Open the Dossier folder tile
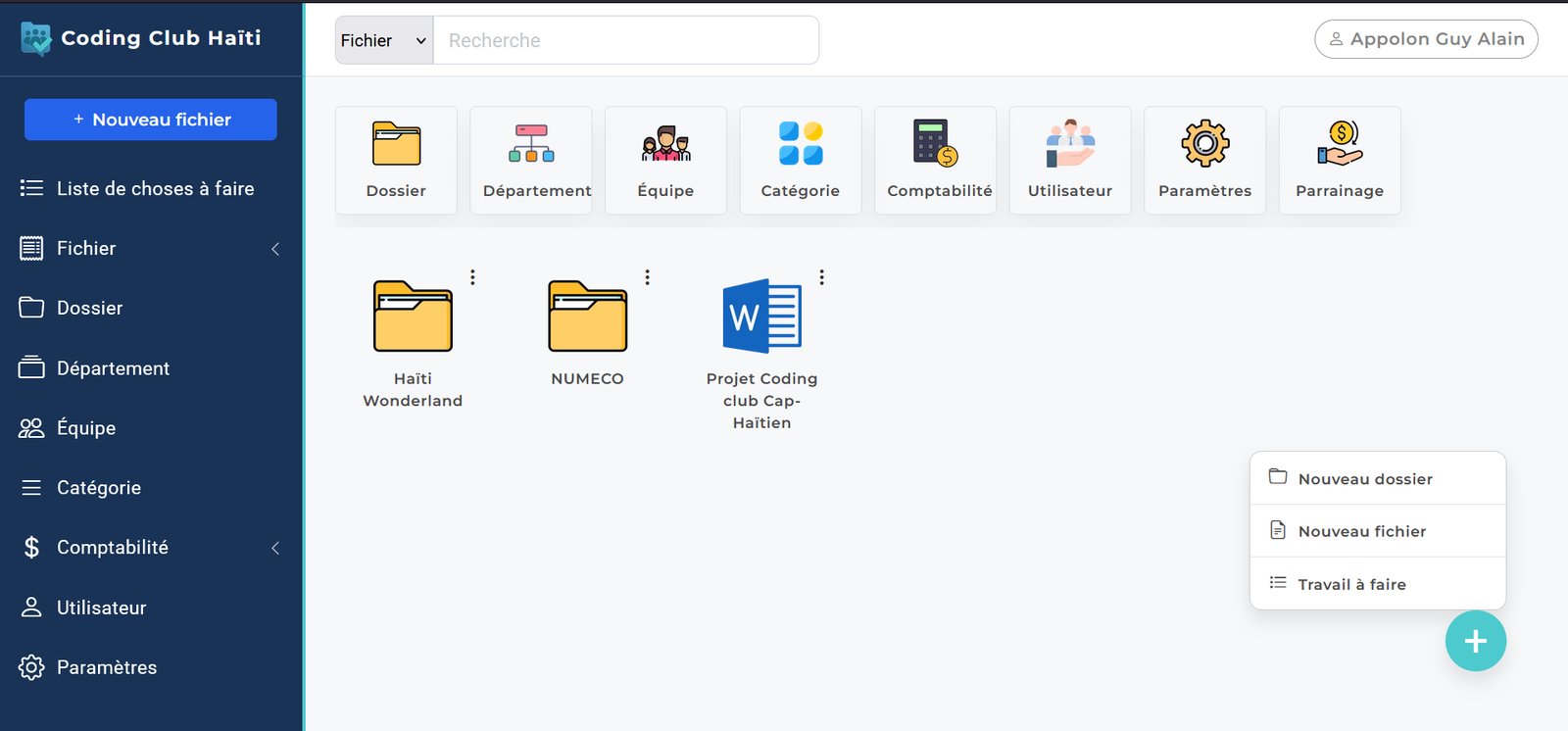Image resolution: width=1568 pixels, height=731 pixels. 396,159
